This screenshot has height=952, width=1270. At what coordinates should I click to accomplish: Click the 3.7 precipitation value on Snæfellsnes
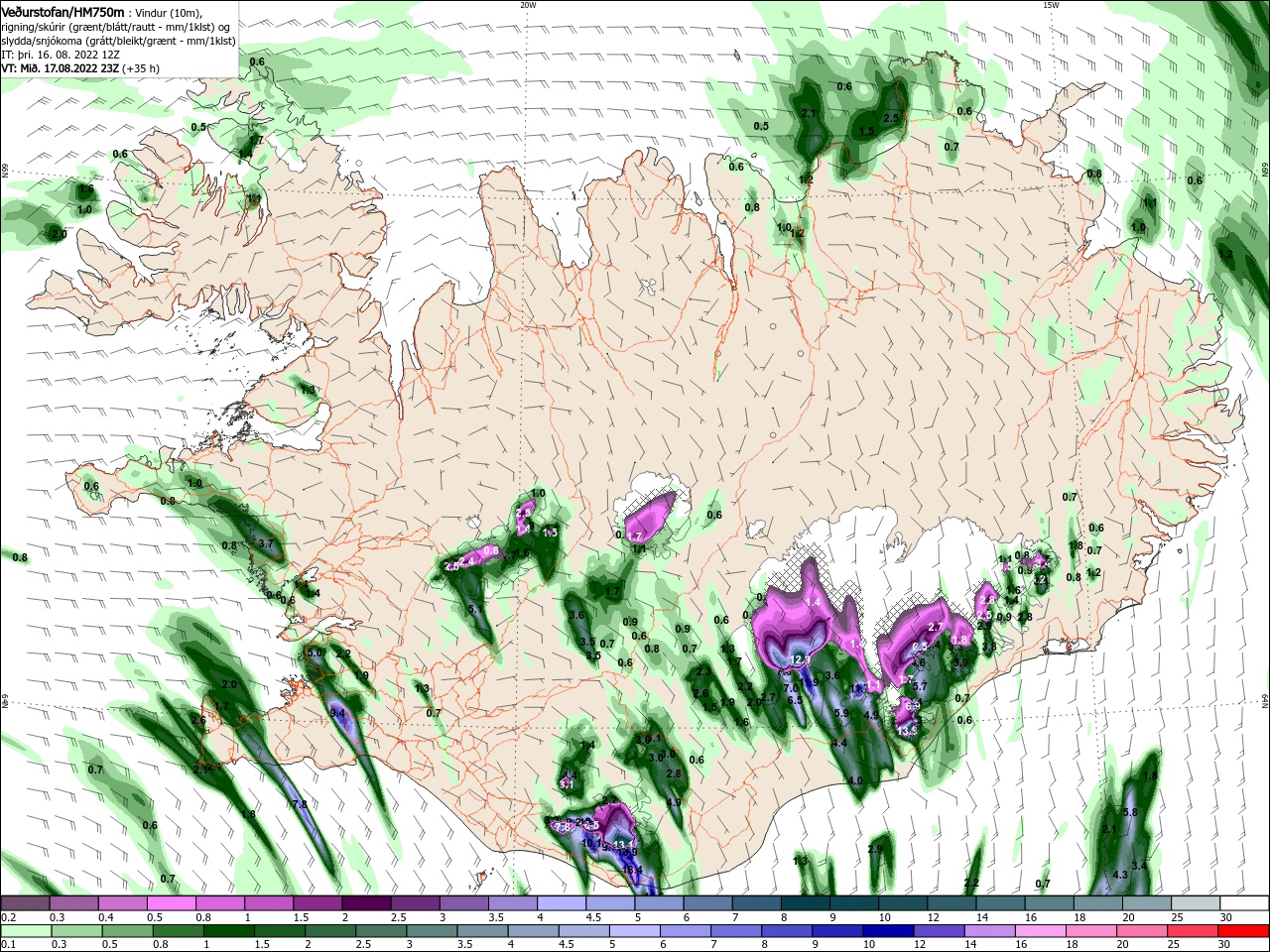(x=265, y=544)
